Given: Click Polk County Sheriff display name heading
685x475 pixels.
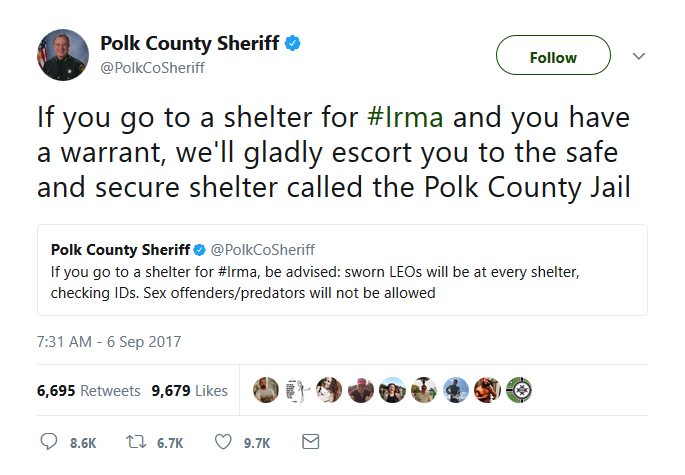Looking at the screenshot, I should coord(190,43).
